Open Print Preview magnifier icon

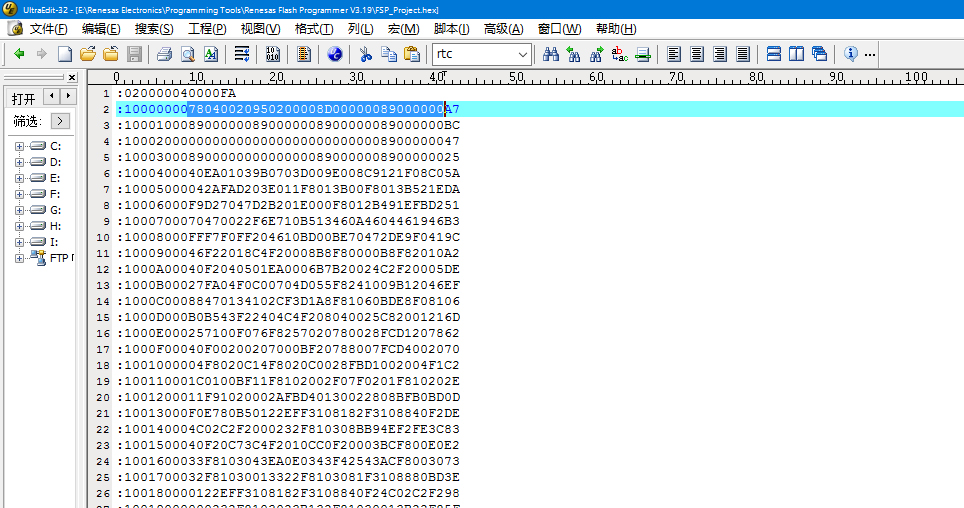(188, 54)
